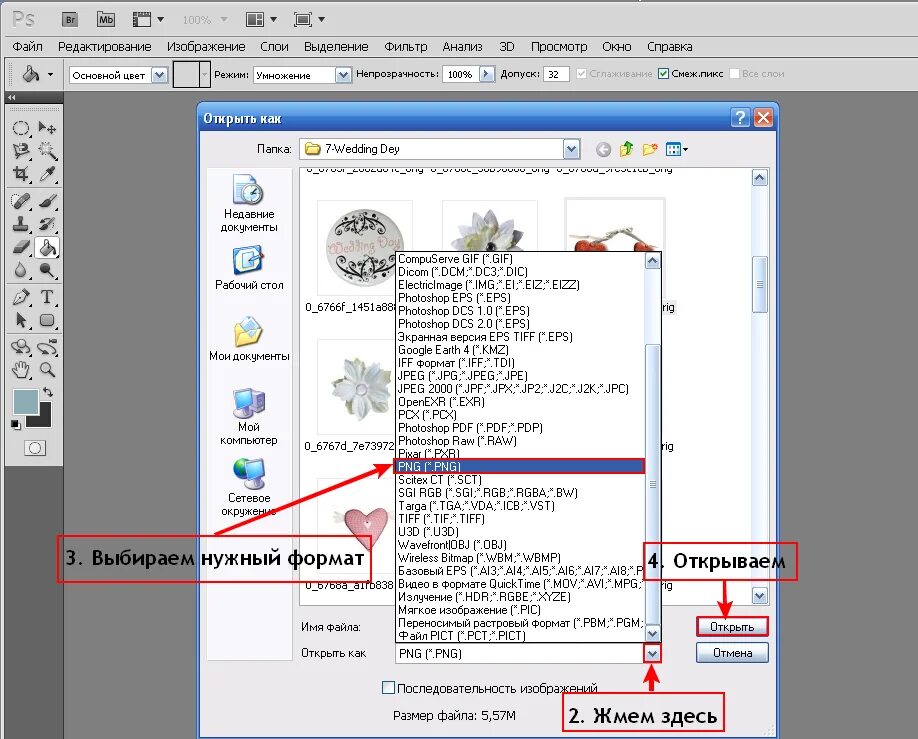Viewport: 918px width, 739px height.
Task: Select the Wedding Day round thumbnail
Action: [x=364, y=247]
